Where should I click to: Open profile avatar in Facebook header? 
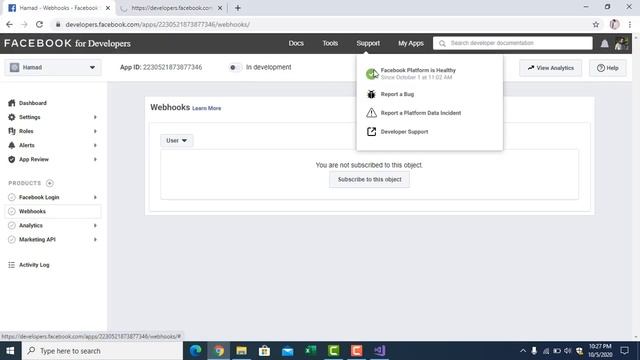(x=621, y=43)
